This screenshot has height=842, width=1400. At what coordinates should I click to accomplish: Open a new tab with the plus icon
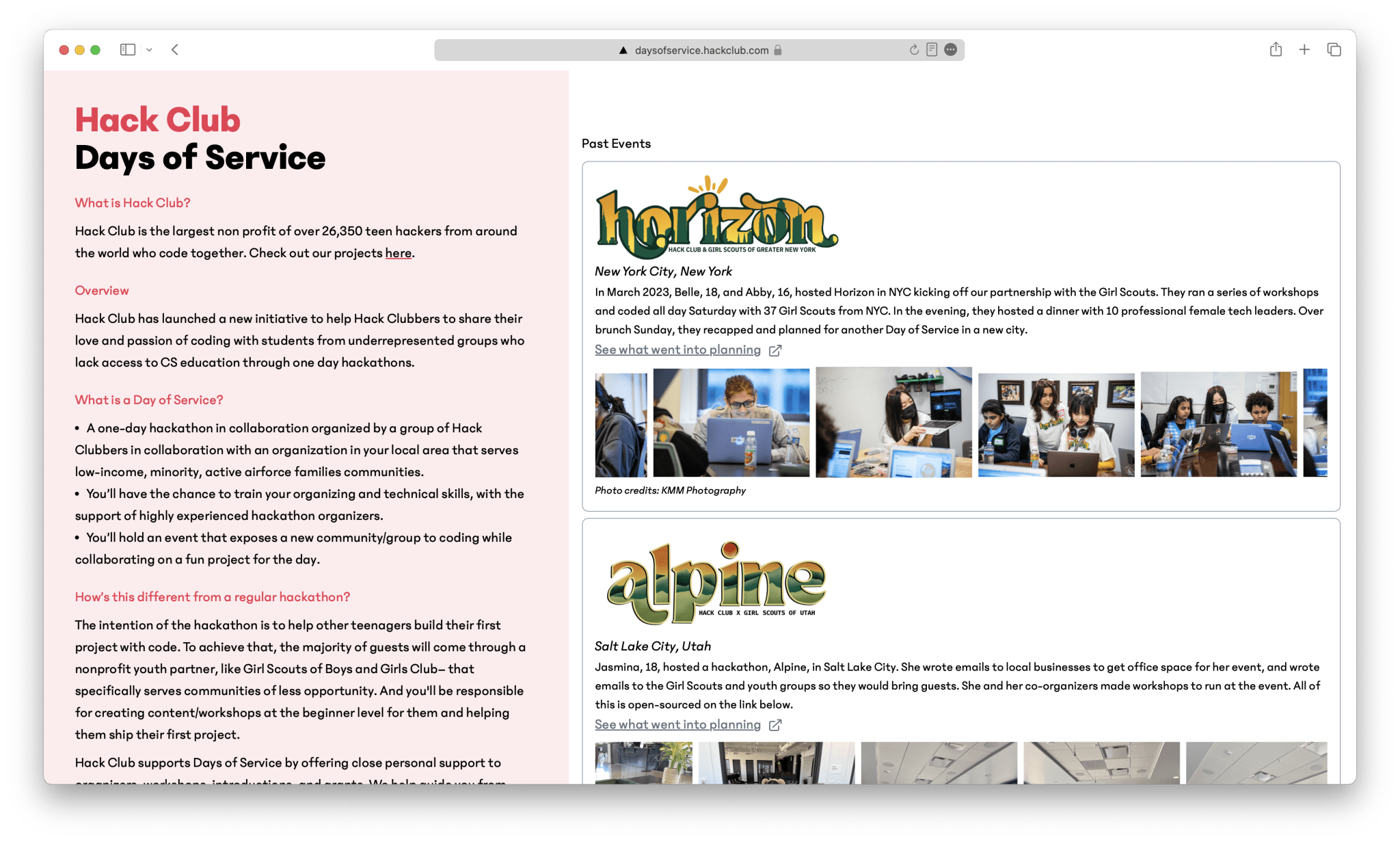(1304, 50)
